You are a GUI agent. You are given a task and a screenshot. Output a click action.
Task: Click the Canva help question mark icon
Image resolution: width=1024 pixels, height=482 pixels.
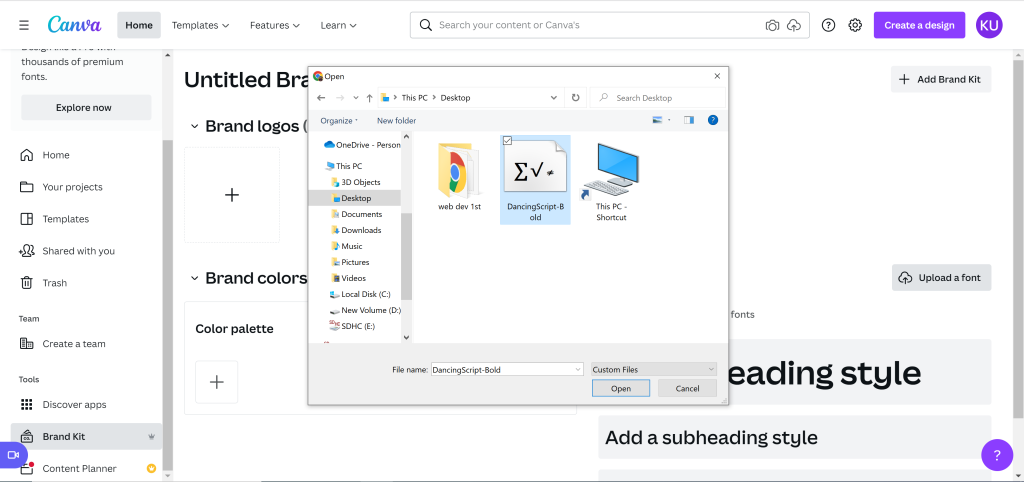coord(828,25)
